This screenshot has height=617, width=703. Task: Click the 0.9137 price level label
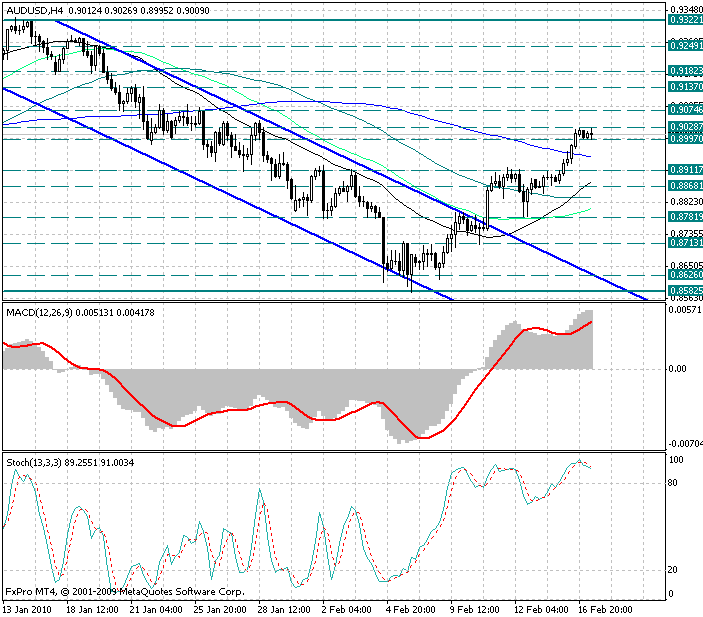coord(685,87)
